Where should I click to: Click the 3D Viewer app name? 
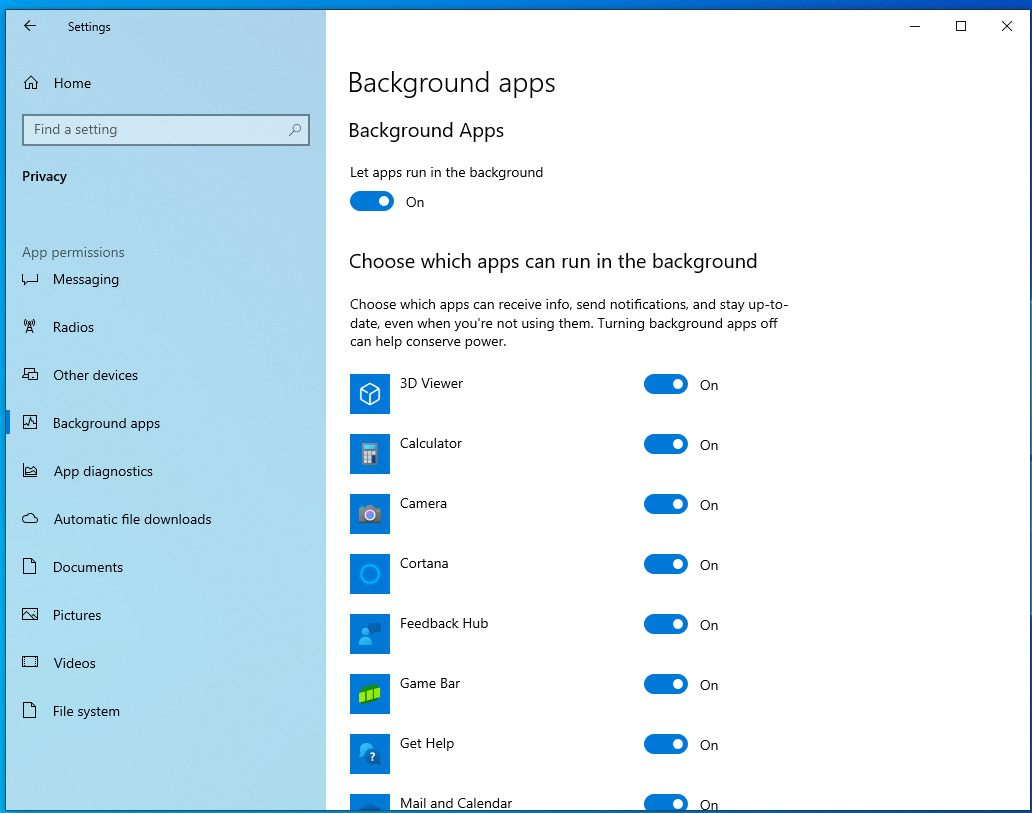(431, 383)
